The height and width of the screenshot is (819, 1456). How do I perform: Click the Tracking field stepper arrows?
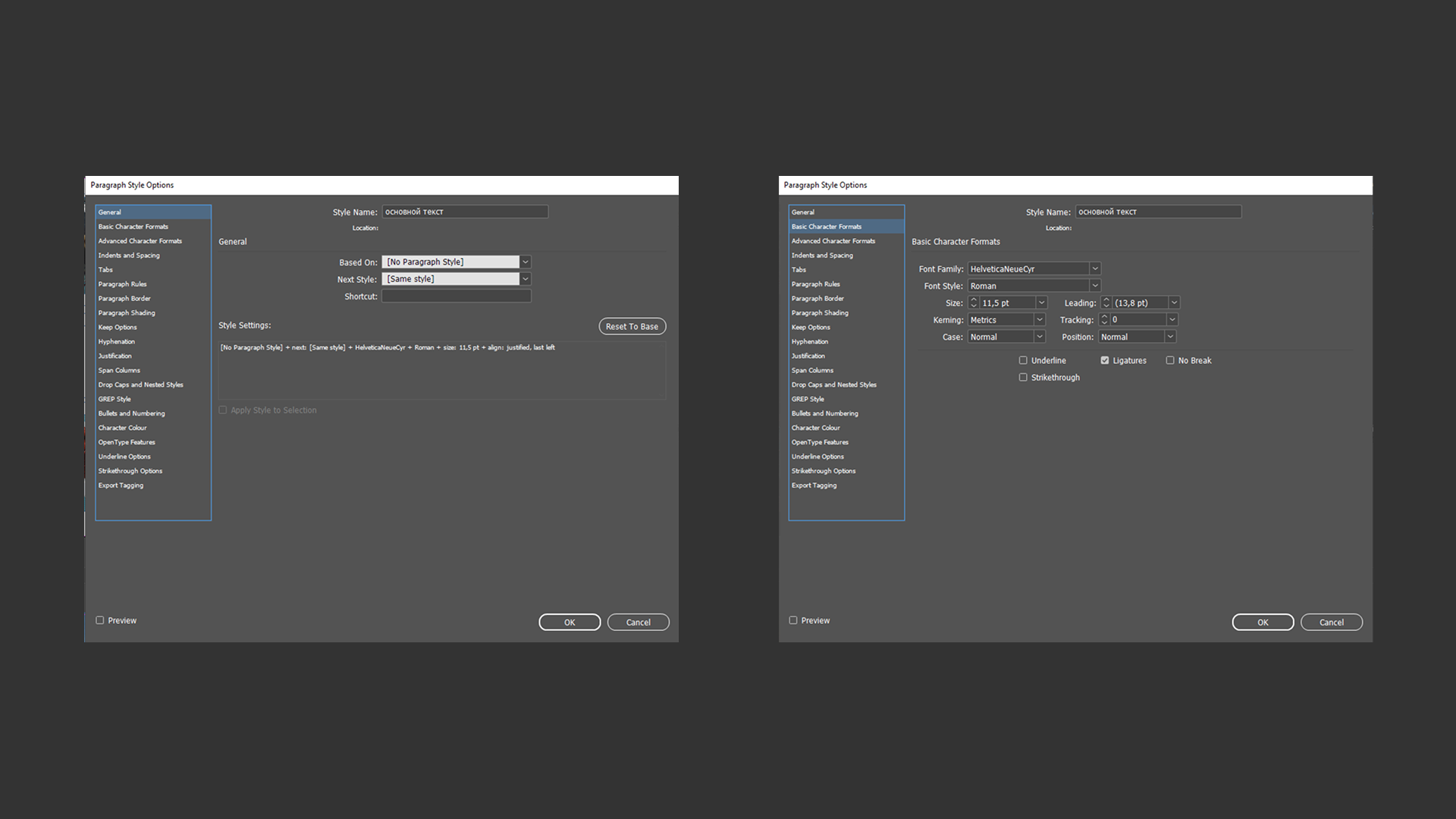(x=1104, y=320)
